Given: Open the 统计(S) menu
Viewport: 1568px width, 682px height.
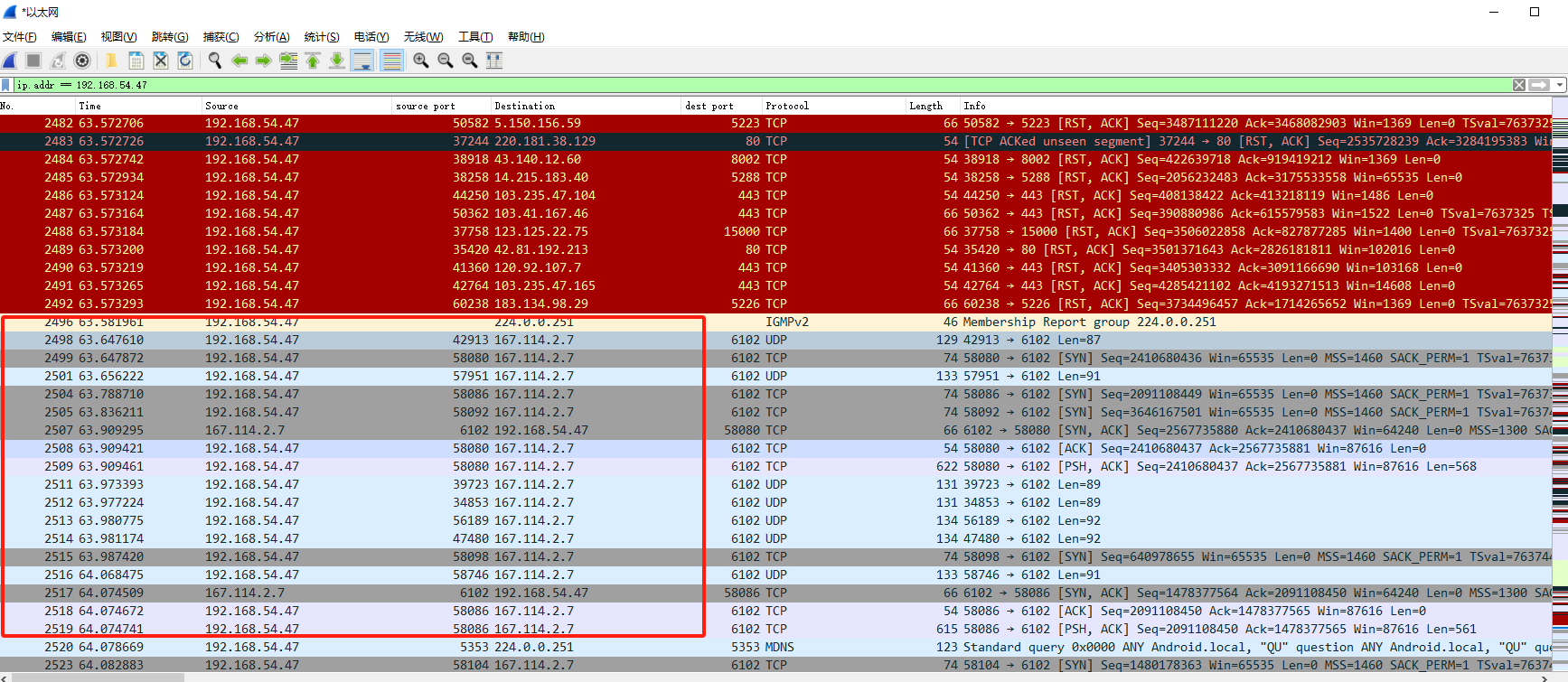Looking at the screenshot, I should click(x=322, y=37).
